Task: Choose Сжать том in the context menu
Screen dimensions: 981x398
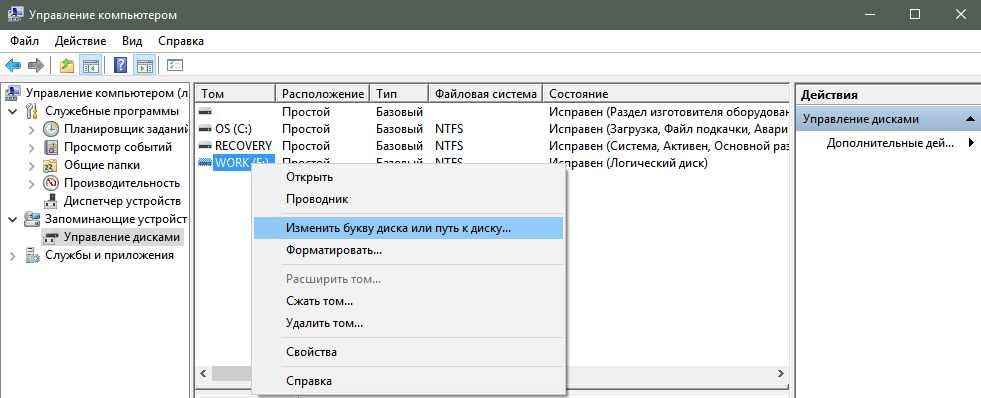Action: [409, 301]
